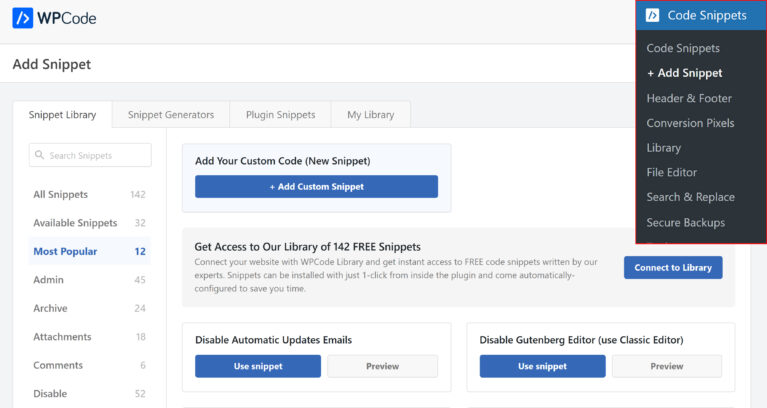767x408 pixels.
Task: Select the Attachments category
Action: pyautogui.click(x=90, y=337)
